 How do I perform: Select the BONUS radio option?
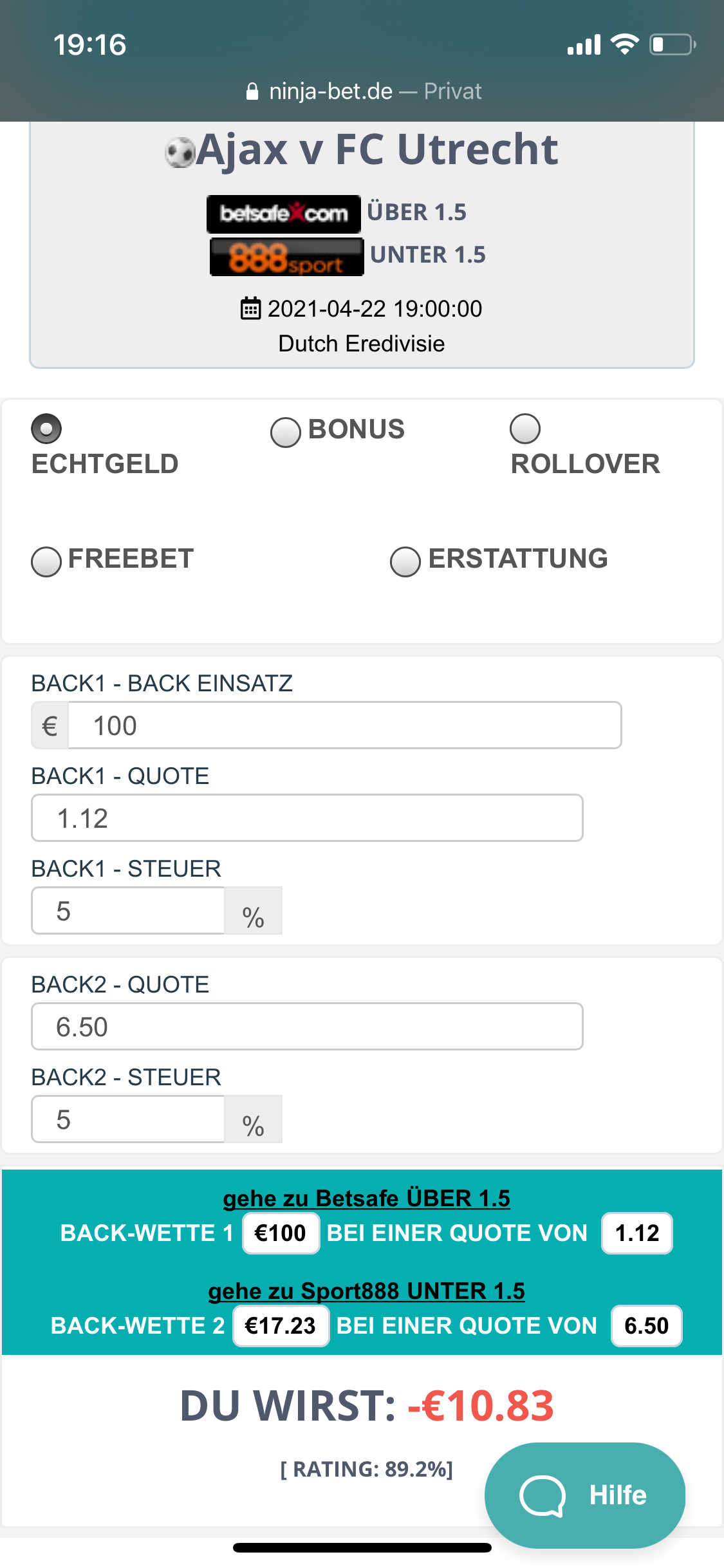point(286,433)
